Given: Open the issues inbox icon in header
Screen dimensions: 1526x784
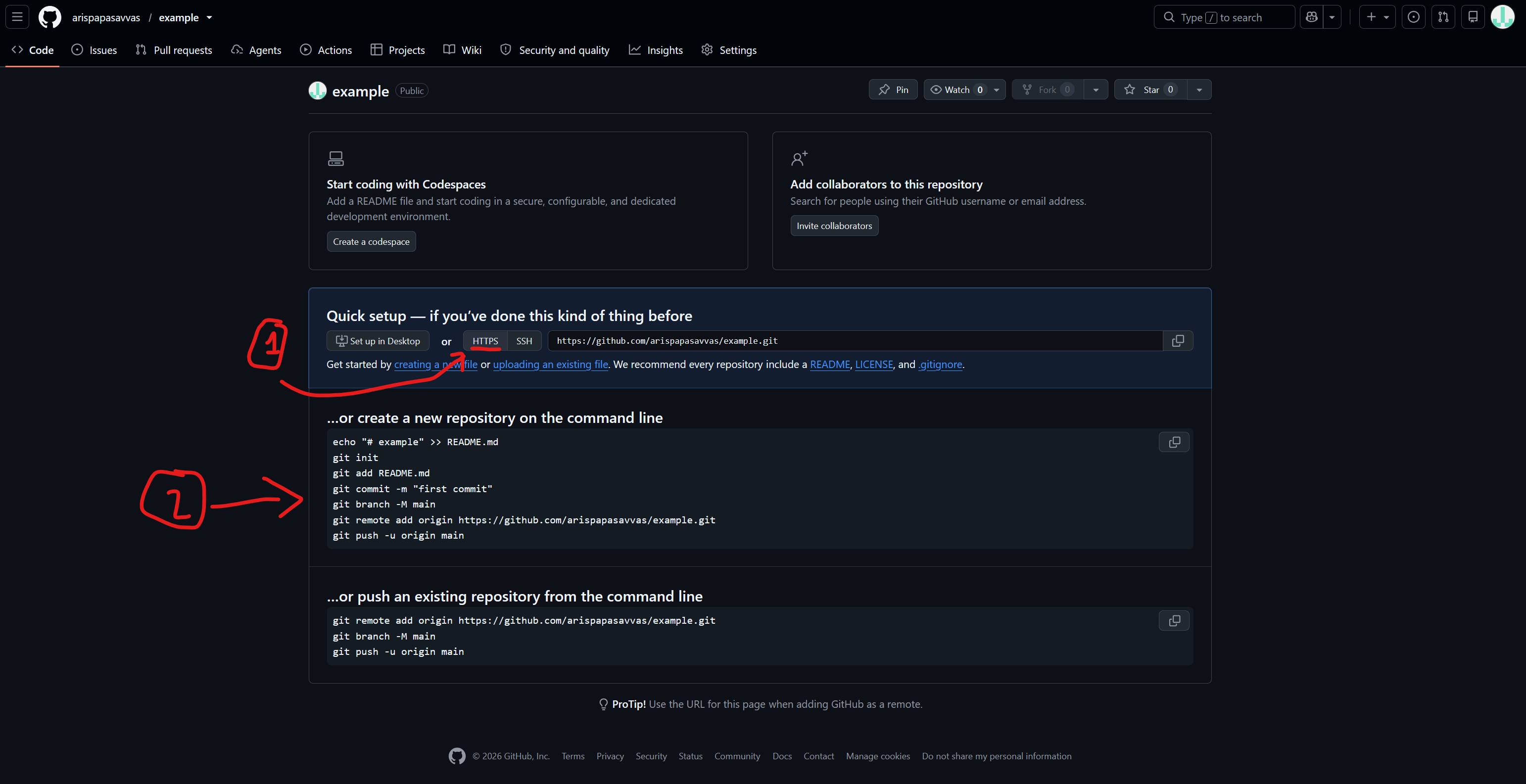Looking at the screenshot, I should tap(1414, 17).
